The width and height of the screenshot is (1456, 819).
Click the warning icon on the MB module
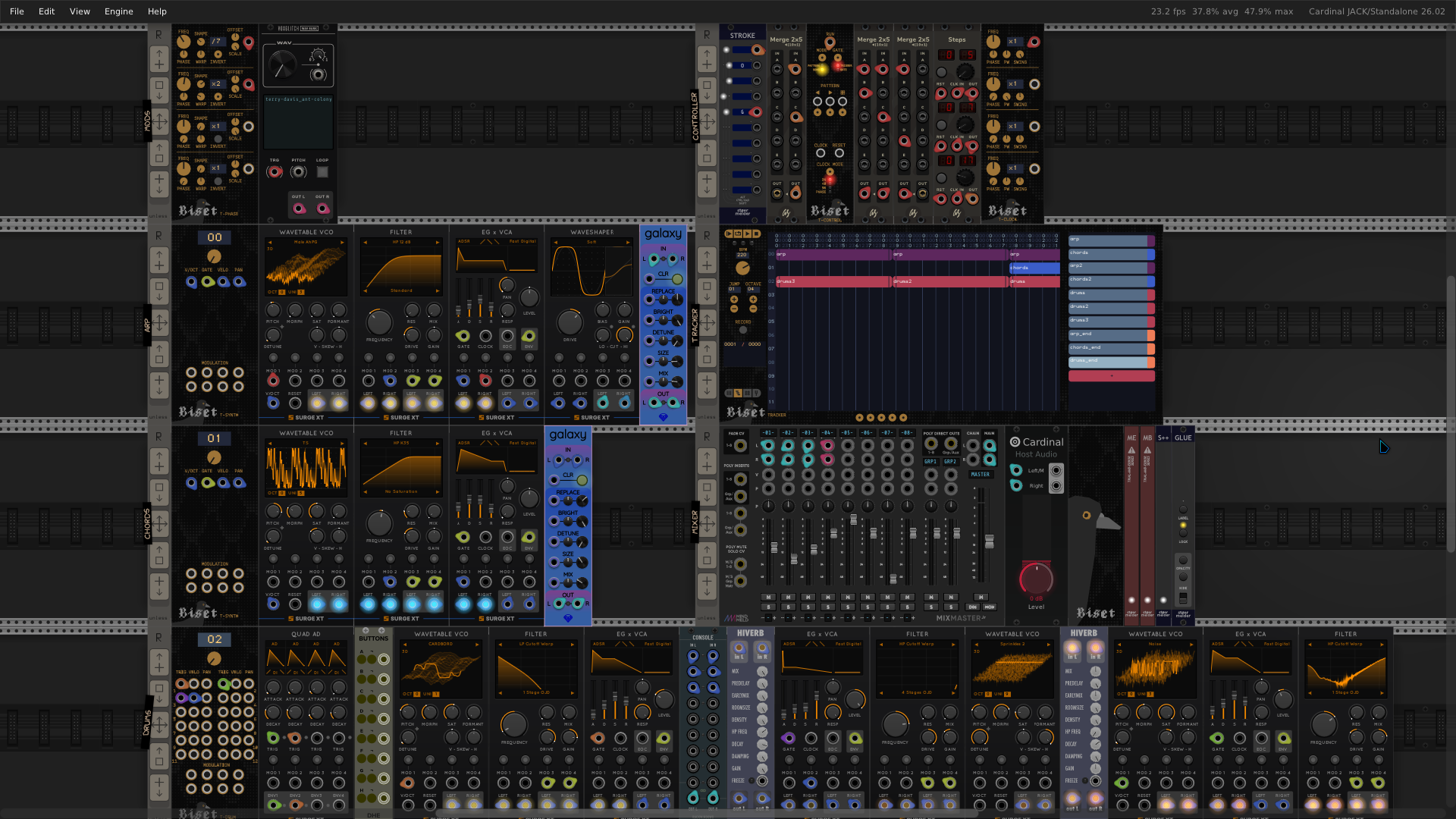pyautogui.click(x=1147, y=450)
